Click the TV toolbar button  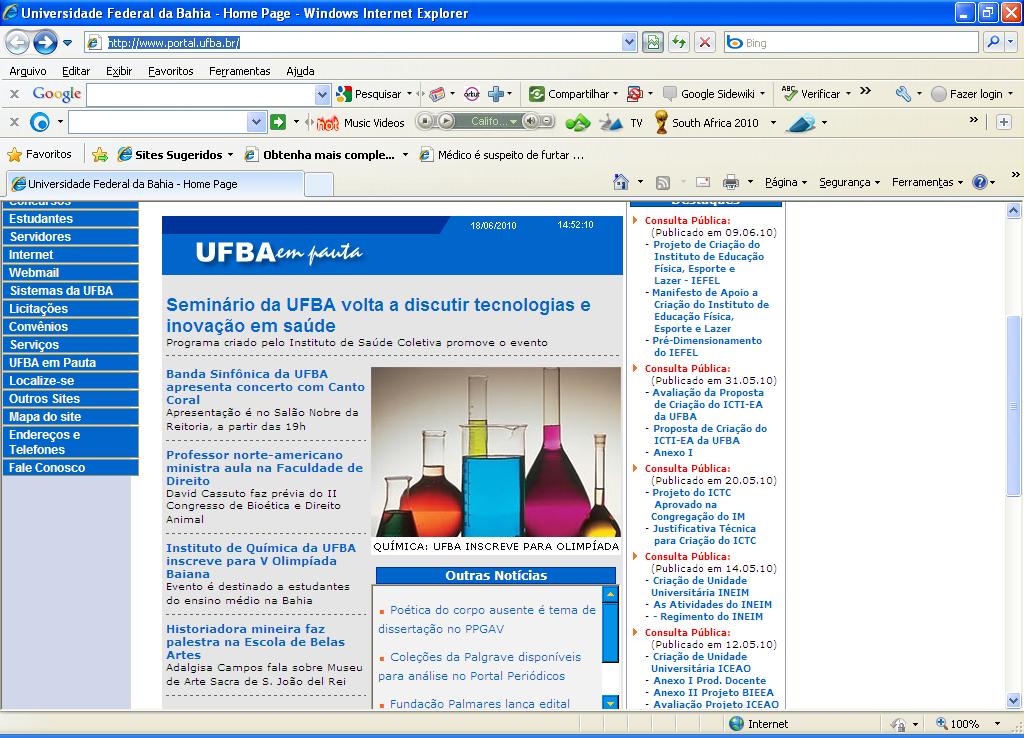coord(636,123)
